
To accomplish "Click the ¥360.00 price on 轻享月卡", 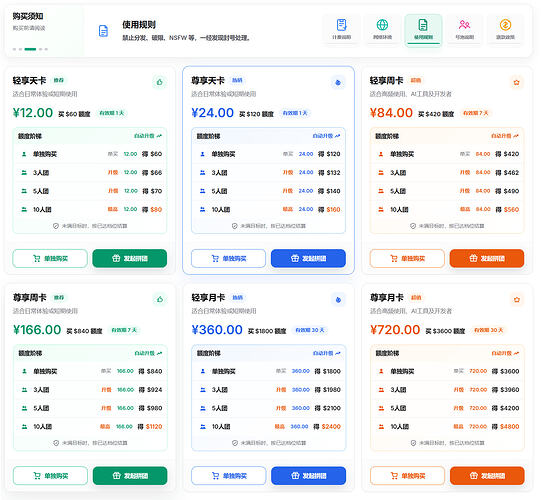I will coord(217,330).
